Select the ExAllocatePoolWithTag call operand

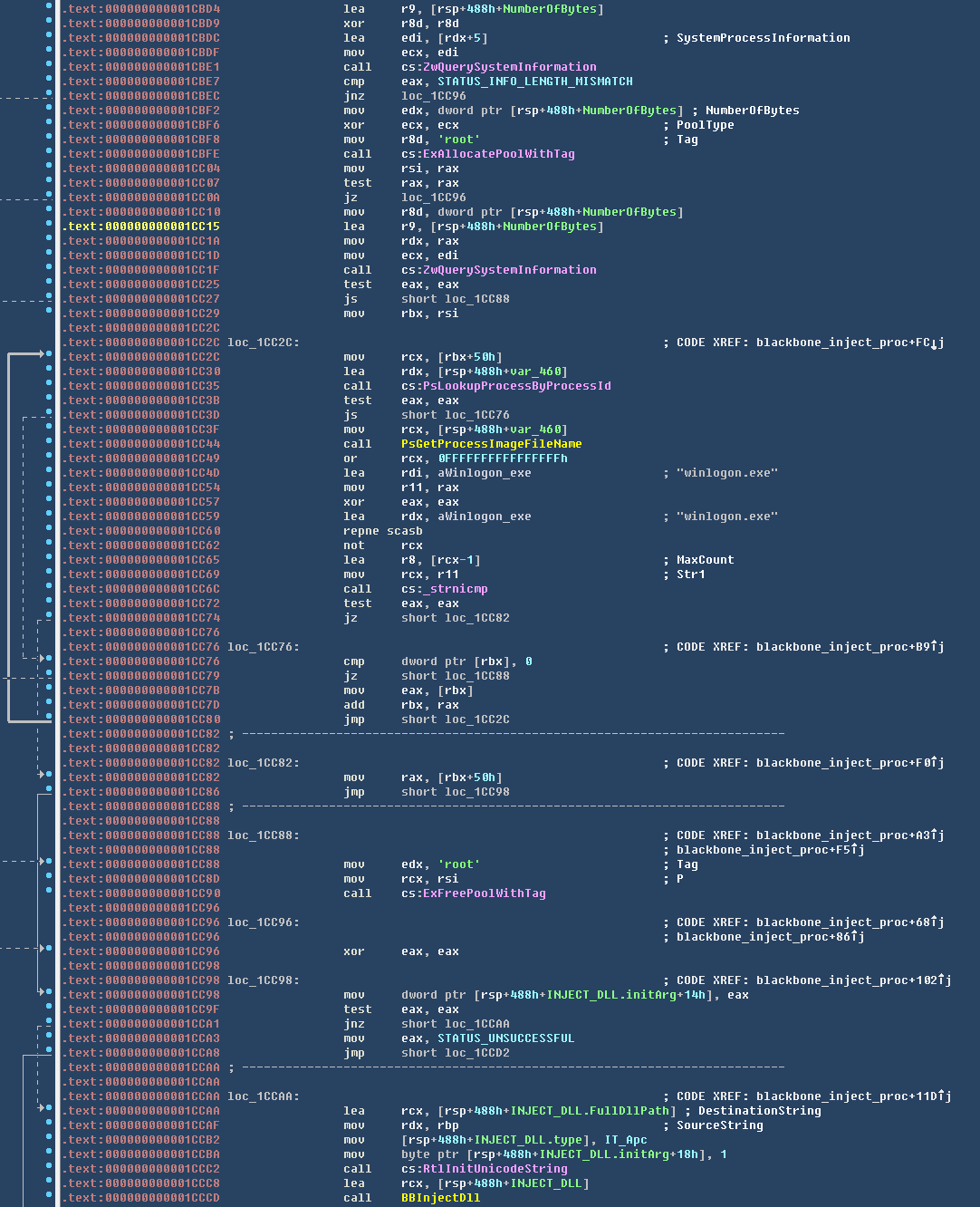pos(498,154)
